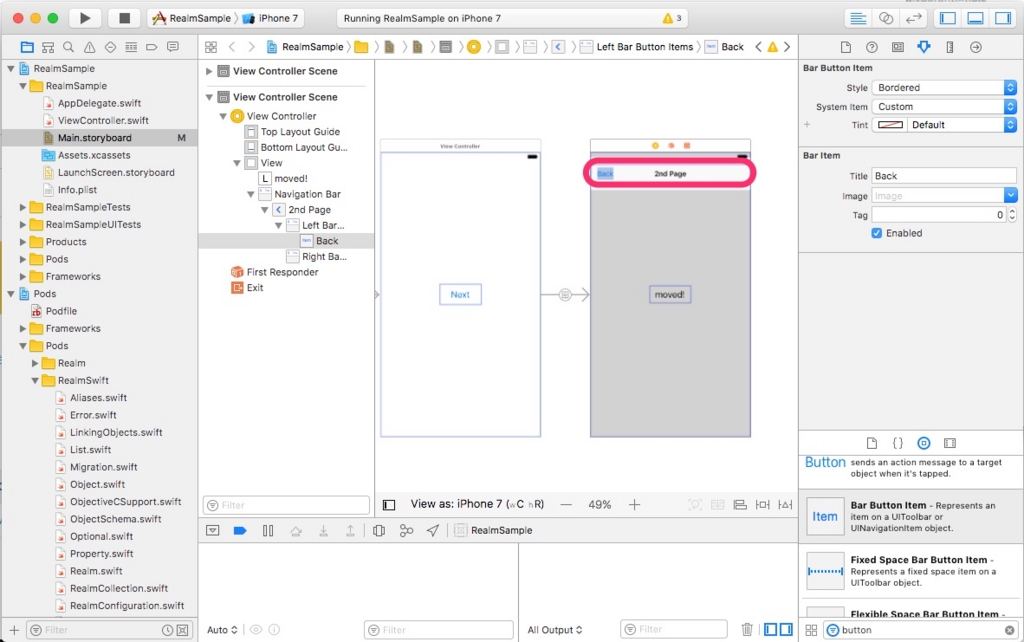1024x642 pixels.
Task: Click the moved! label on canvas
Action: (x=669, y=295)
